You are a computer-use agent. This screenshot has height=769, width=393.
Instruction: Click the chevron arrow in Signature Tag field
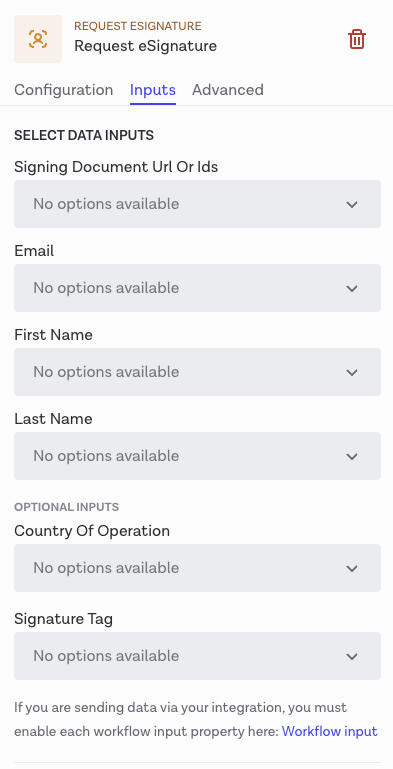pos(352,656)
